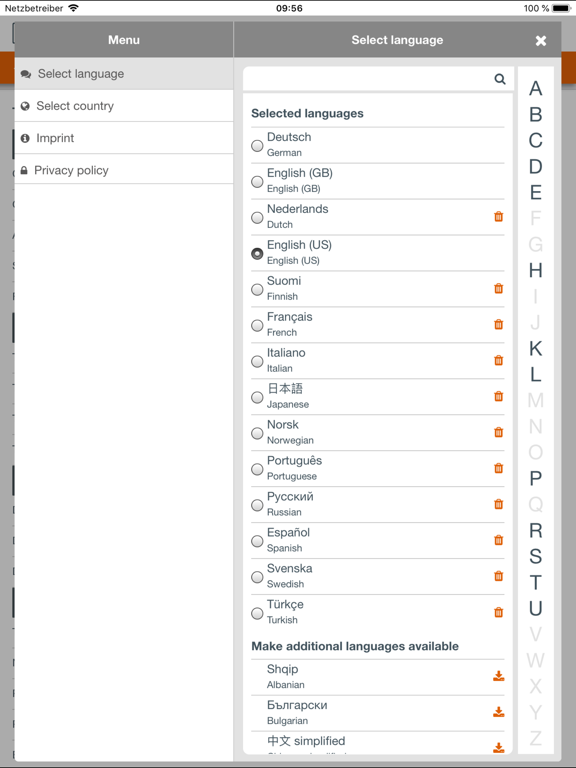Select the Español radio button
The image size is (576, 768).
(x=257, y=541)
